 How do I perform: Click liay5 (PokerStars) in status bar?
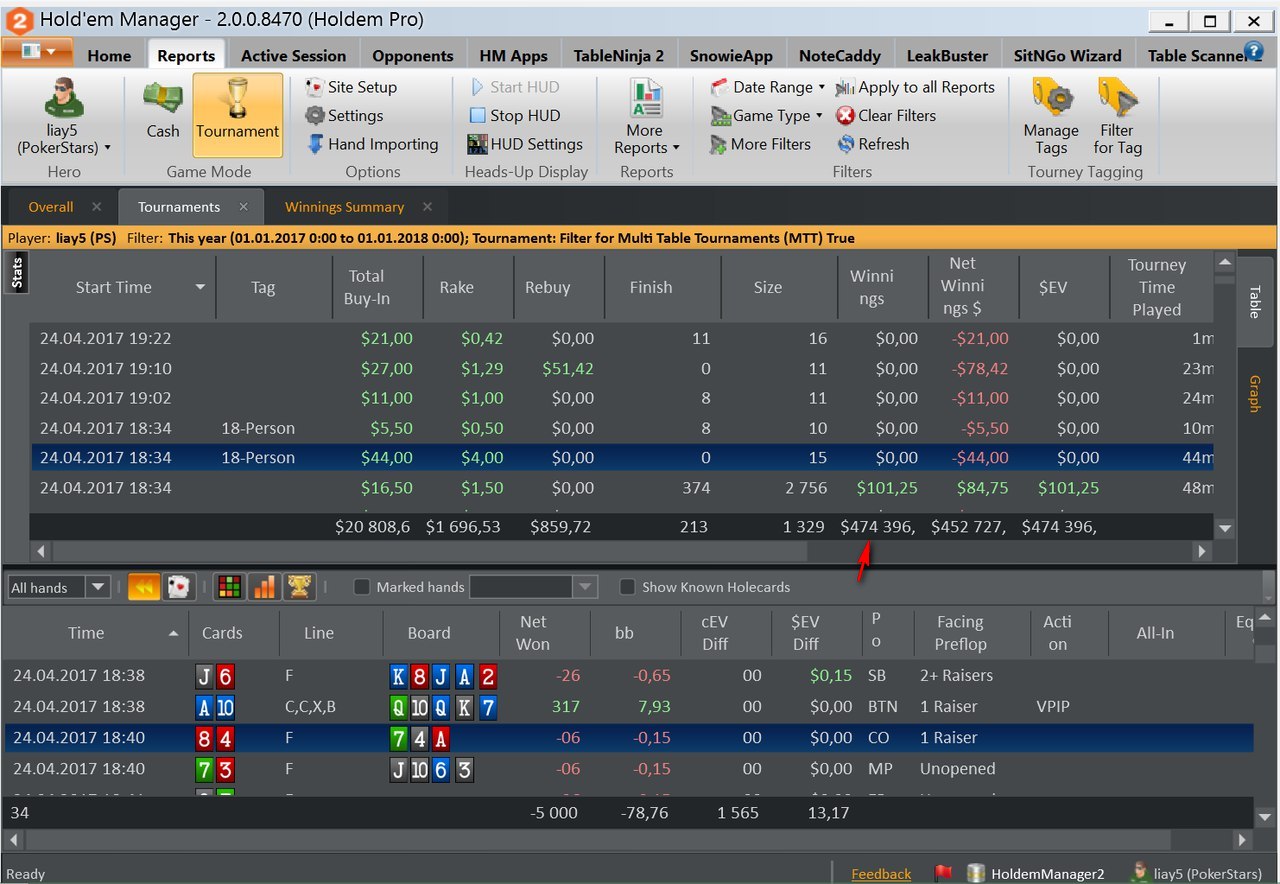(1198, 873)
